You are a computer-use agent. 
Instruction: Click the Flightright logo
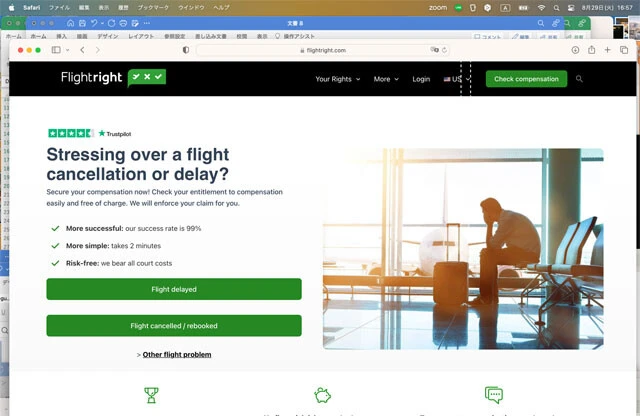tap(113, 78)
